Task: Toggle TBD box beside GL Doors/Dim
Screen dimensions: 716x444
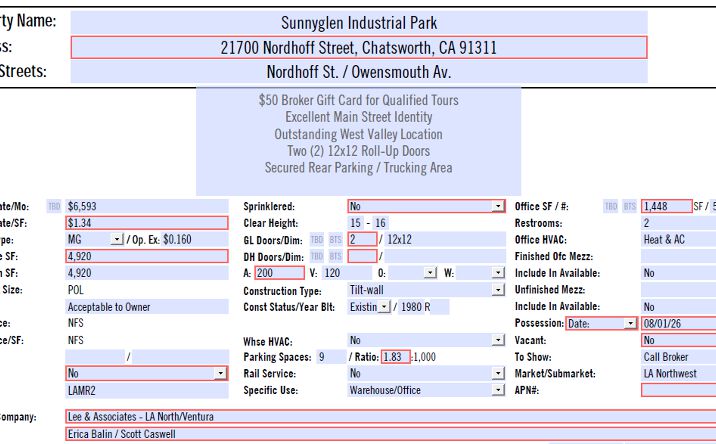Action: click(316, 240)
